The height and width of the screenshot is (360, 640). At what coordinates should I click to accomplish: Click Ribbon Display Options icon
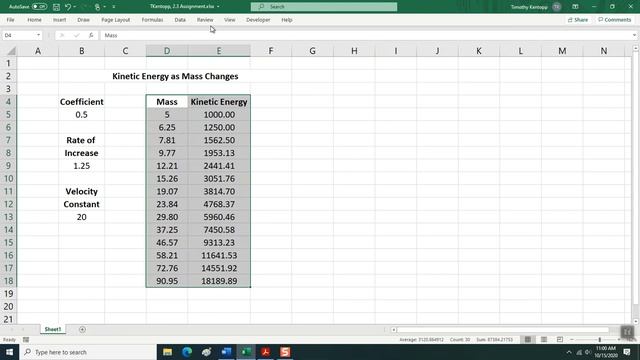(575, 7)
